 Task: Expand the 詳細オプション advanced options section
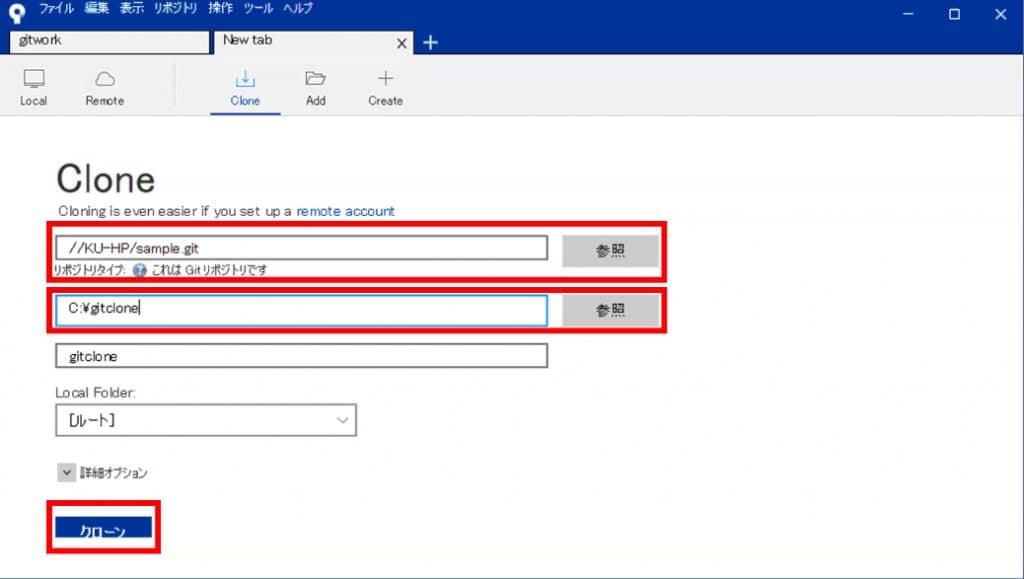[x=67, y=471]
